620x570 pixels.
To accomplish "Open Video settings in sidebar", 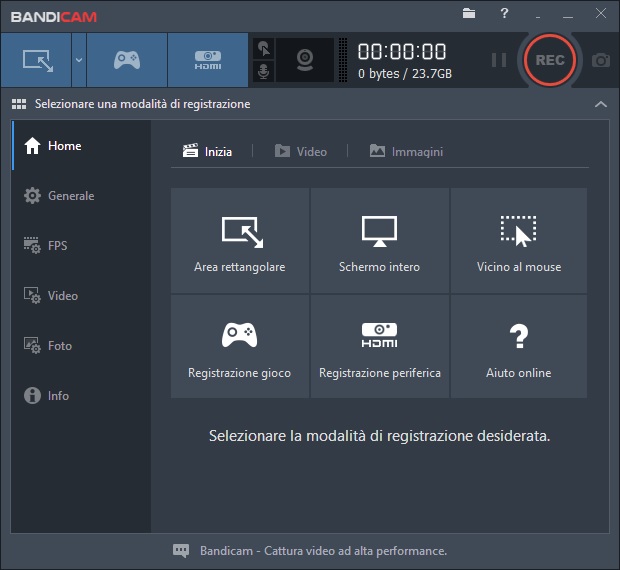I will 81,296.
